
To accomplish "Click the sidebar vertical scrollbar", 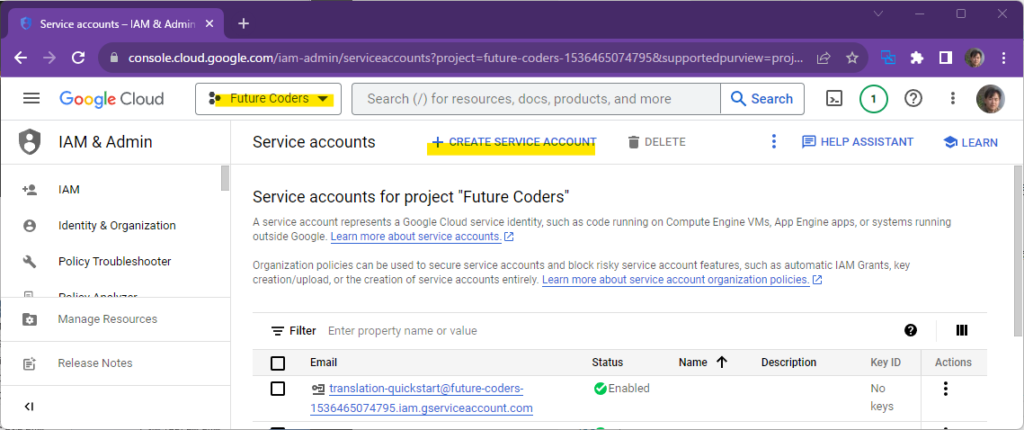I will pos(225,178).
